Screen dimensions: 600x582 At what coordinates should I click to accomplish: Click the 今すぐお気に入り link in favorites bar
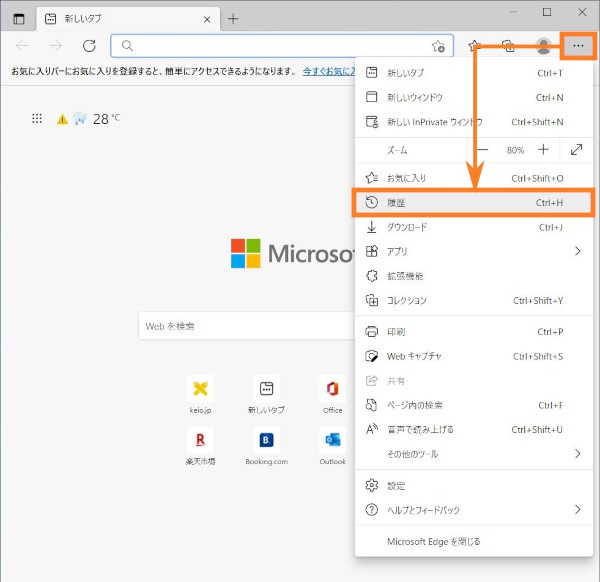(x=329, y=71)
